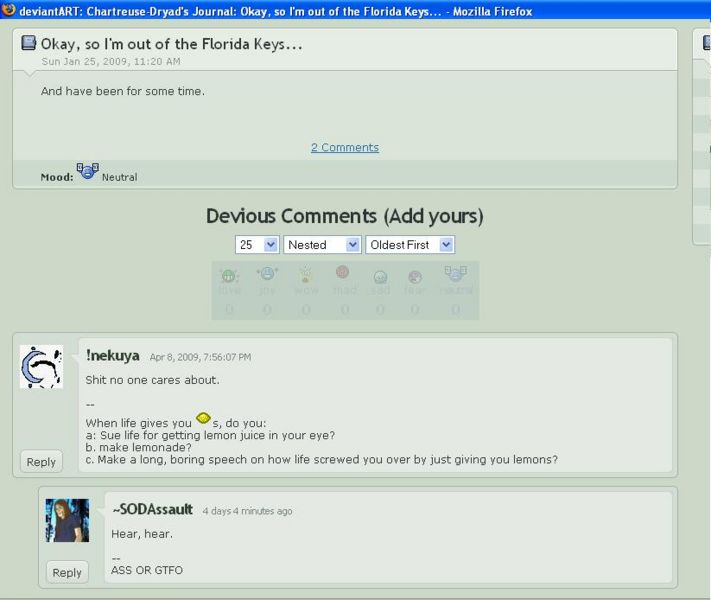Click nekuya's avatar thumbnail
Viewport: 711px width, 600px height.
click(x=42, y=366)
